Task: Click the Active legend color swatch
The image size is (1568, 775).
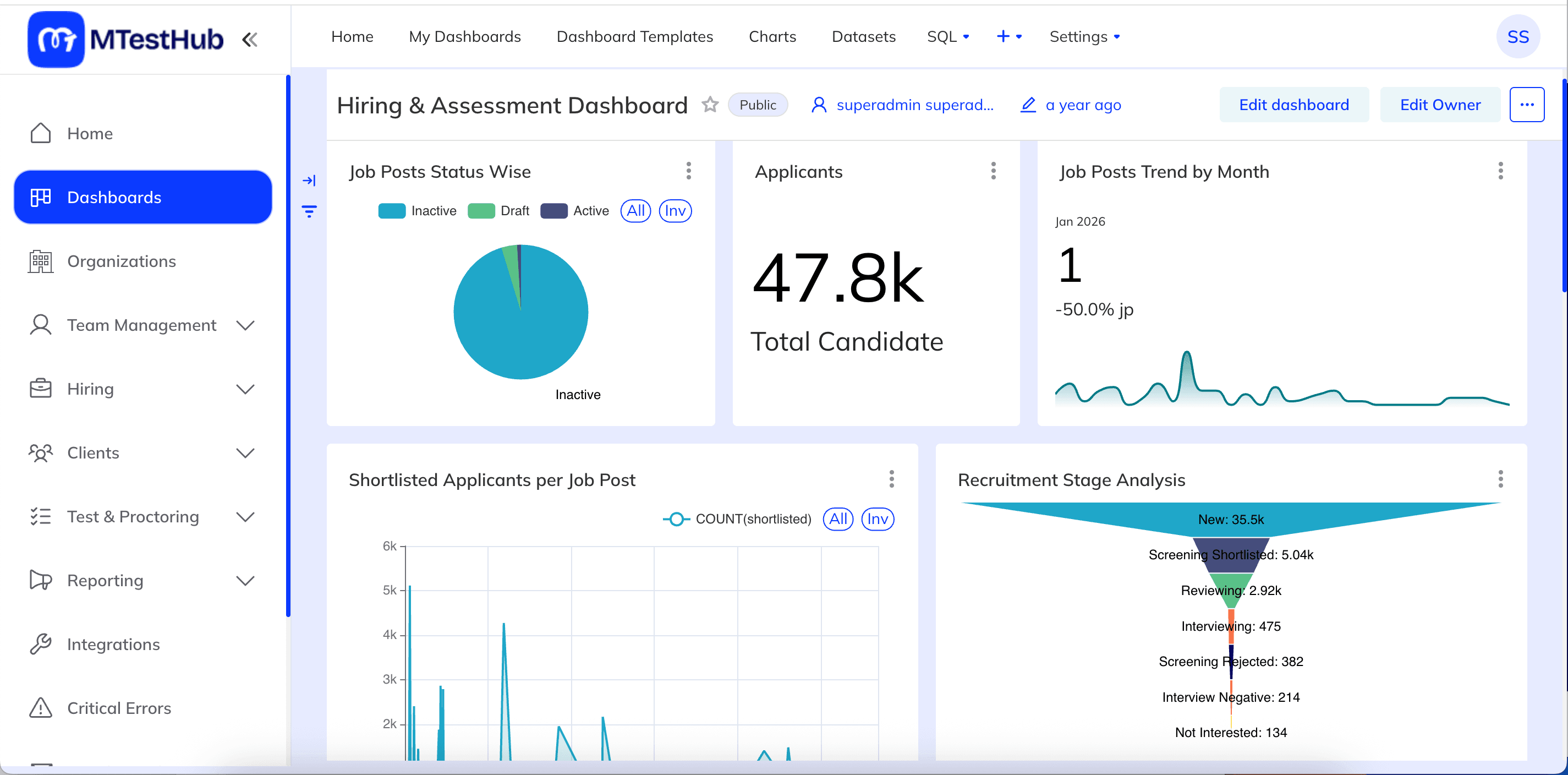Action: click(553, 211)
